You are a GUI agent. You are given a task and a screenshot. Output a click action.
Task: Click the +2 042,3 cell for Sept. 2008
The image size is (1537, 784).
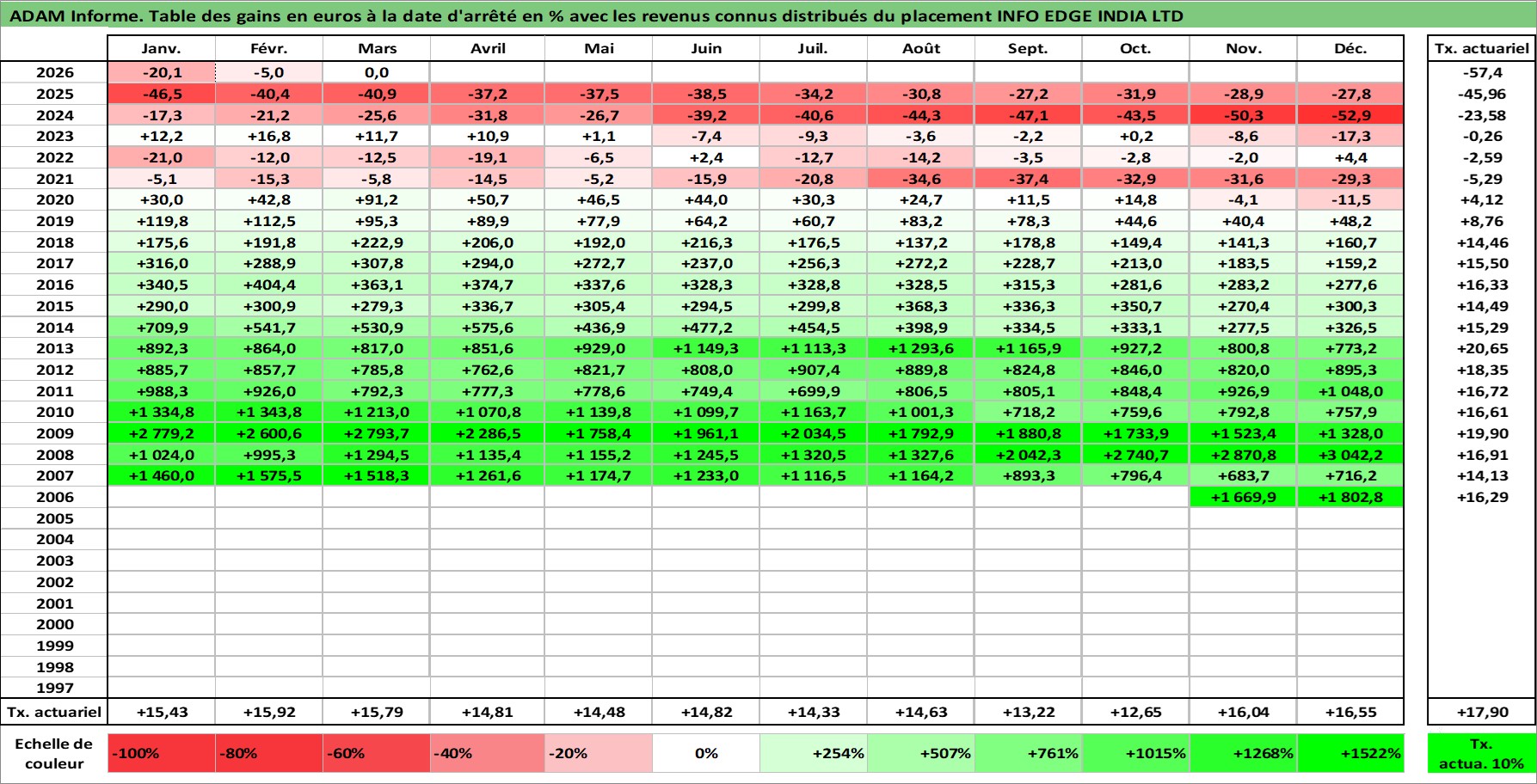[1028, 455]
